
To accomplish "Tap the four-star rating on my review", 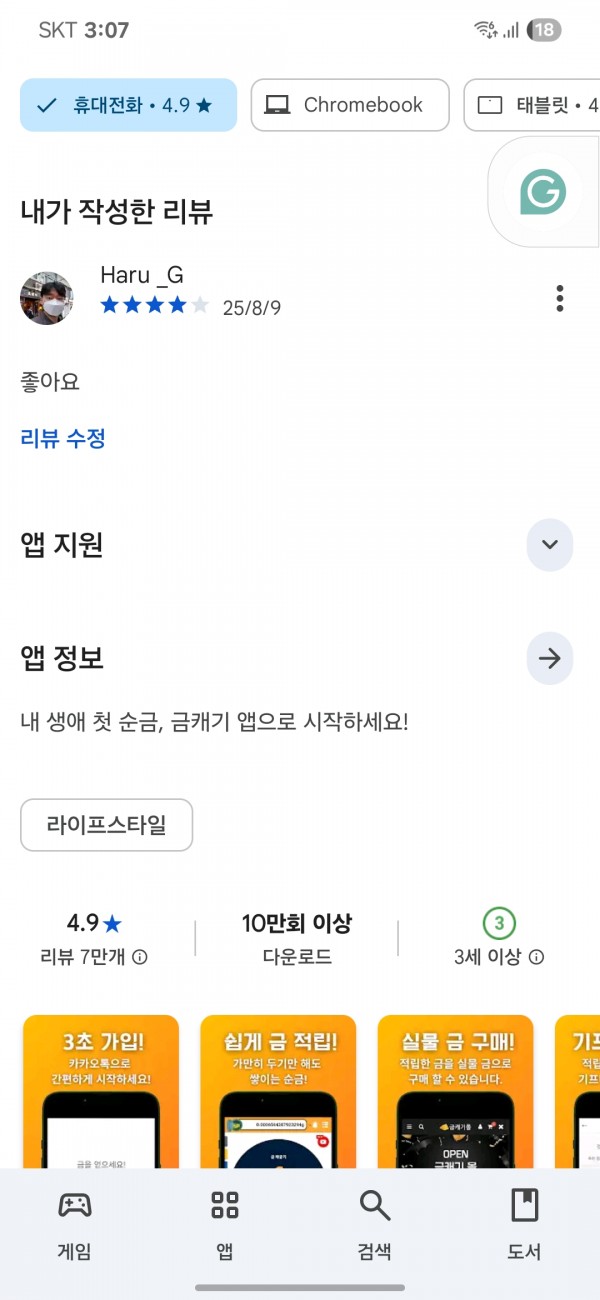I will tap(155, 305).
